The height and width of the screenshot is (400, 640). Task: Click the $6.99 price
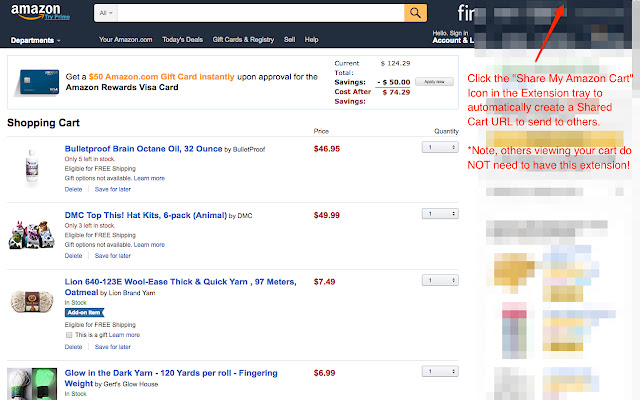324,373
